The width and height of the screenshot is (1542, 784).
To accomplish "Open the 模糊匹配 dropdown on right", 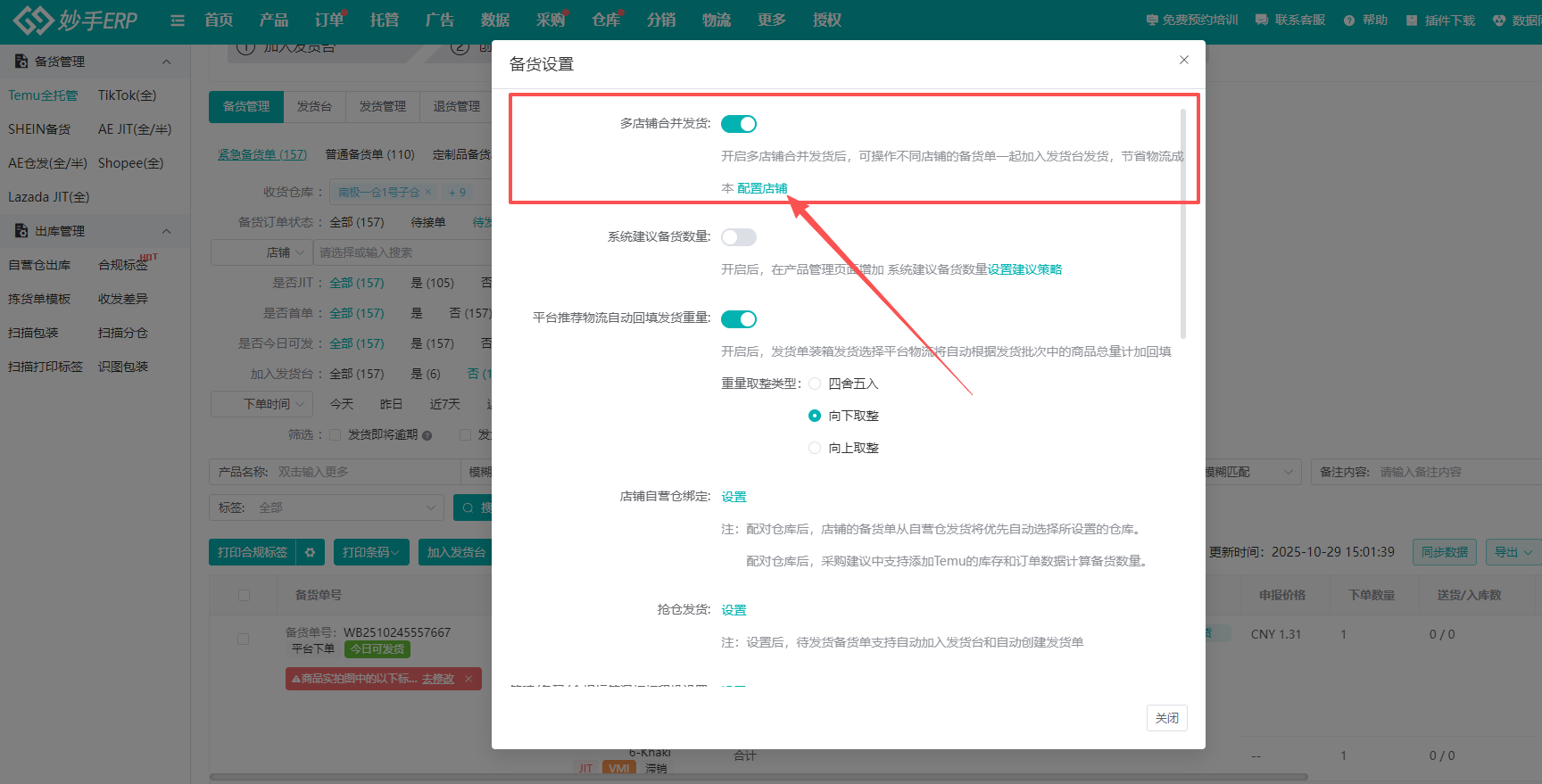I will pos(1251,472).
